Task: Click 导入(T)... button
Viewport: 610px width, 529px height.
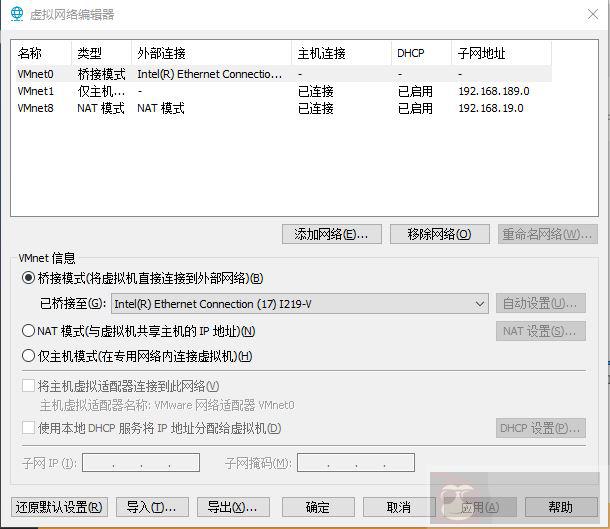Action: (152, 507)
